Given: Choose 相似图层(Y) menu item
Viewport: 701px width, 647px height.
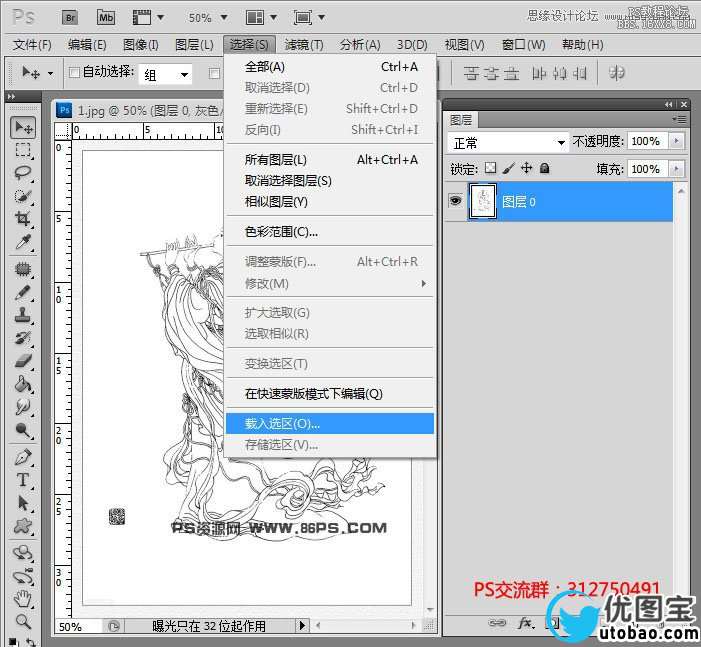Looking at the screenshot, I should 330,202.
